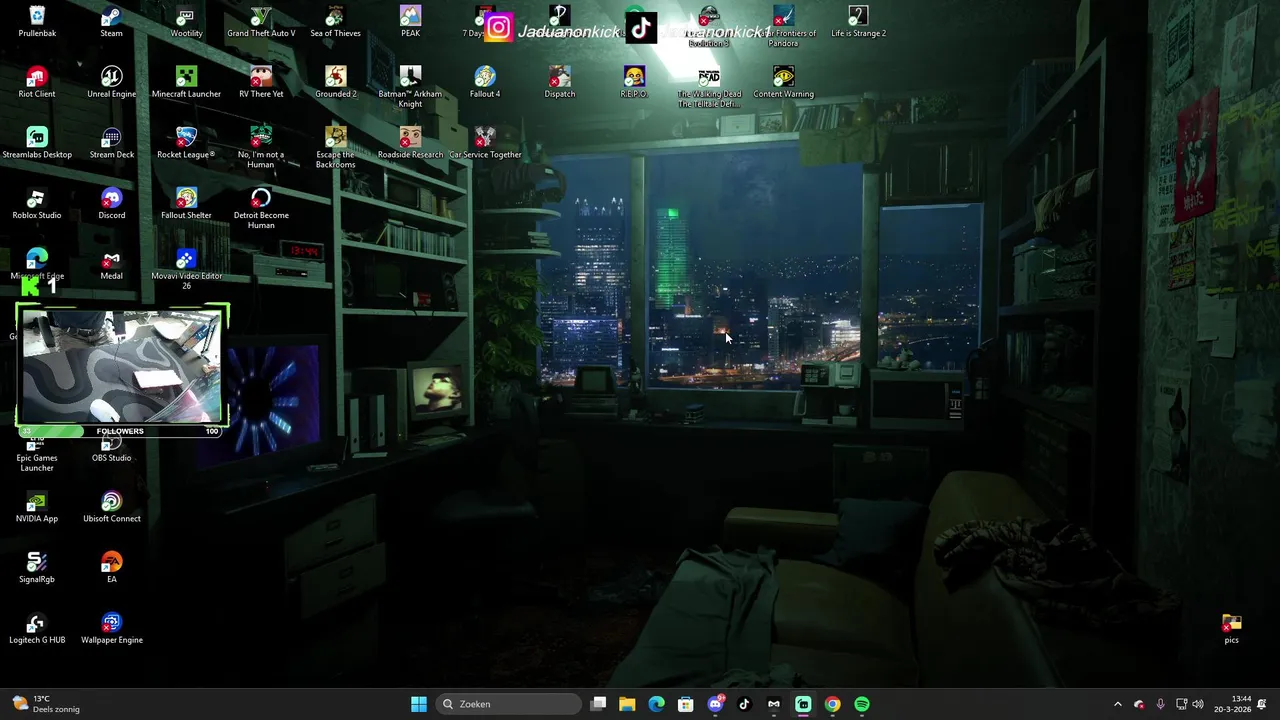1280x720 pixels.
Task: Switch to Discord in the taskbar
Action: [715, 704]
